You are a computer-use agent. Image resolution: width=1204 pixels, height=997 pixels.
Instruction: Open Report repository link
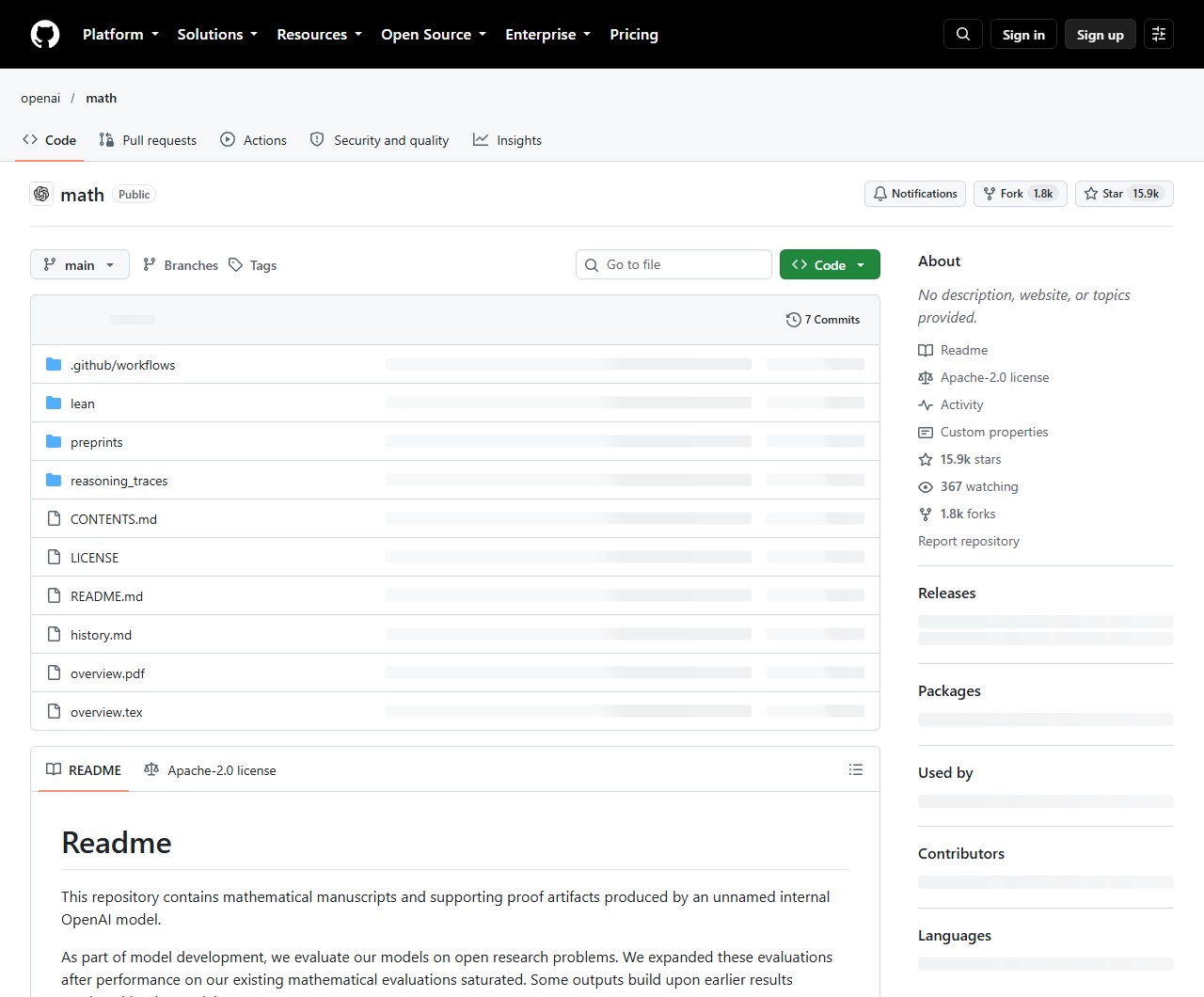coord(969,541)
